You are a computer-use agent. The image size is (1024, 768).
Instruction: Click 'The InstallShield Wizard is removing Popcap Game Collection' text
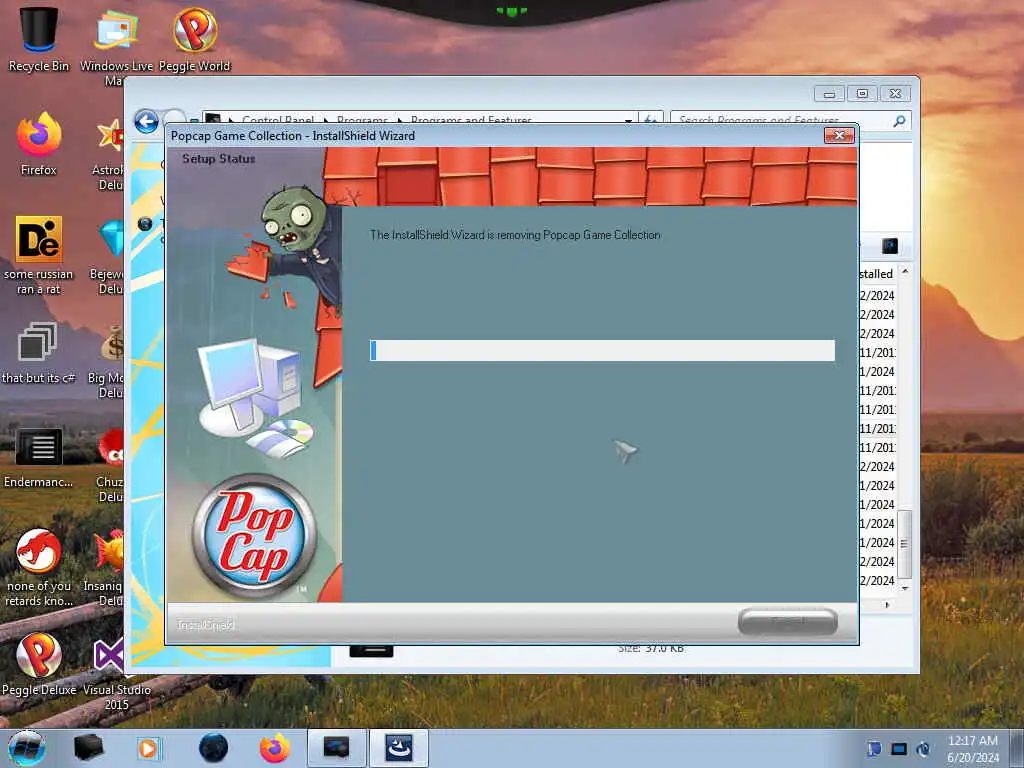(x=515, y=234)
